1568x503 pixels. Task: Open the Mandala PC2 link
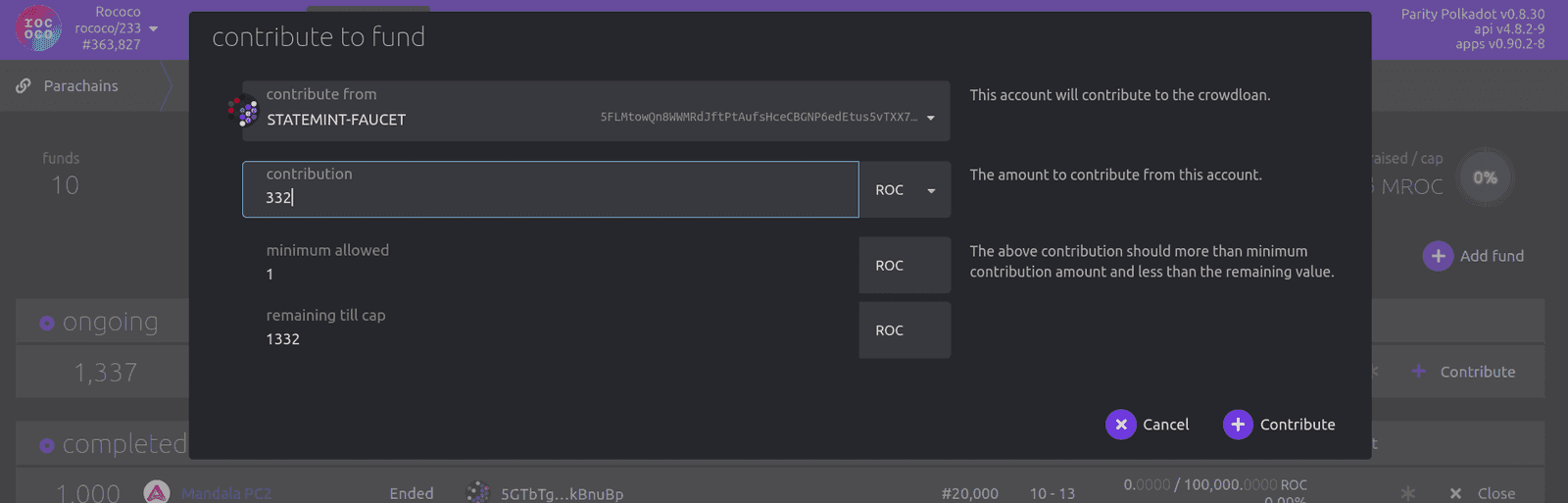click(x=226, y=493)
